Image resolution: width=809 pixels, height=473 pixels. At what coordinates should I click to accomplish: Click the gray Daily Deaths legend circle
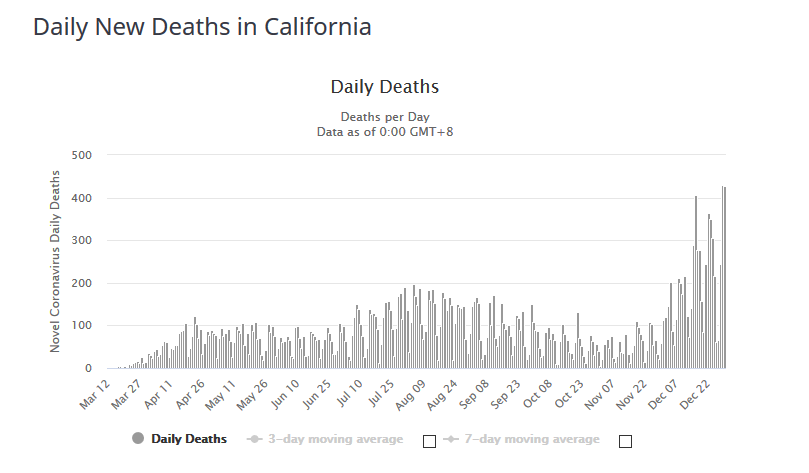138,439
